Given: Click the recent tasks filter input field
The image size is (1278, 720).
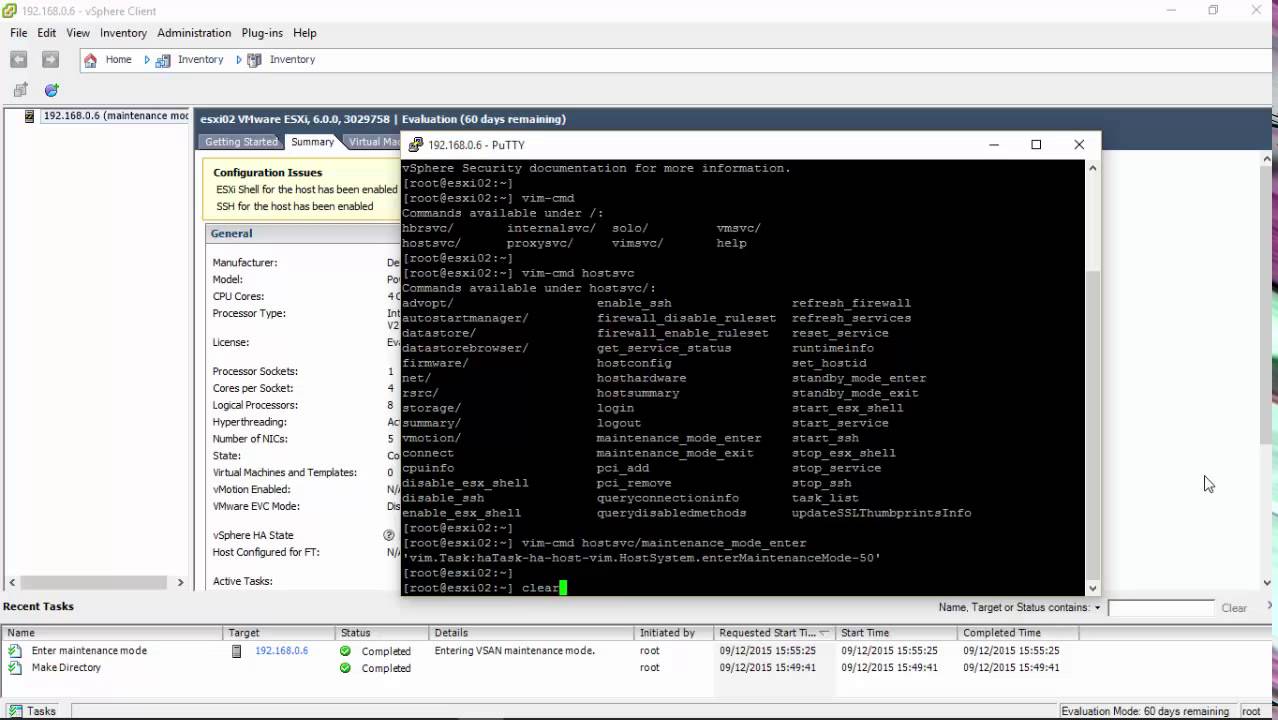Looking at the screenshot, I should point(1160,608).
